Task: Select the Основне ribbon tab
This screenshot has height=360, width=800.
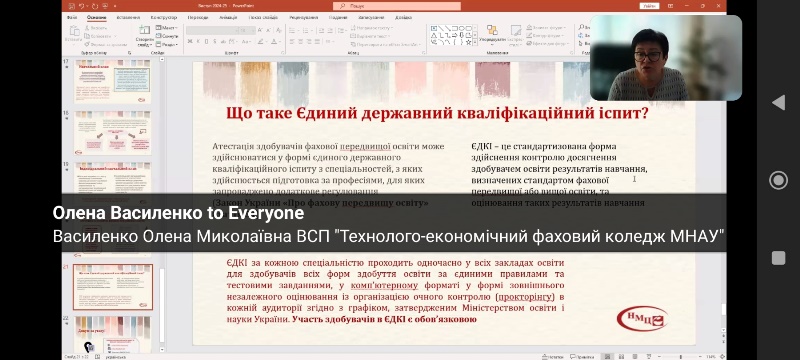Action: [x=97, y=17]
